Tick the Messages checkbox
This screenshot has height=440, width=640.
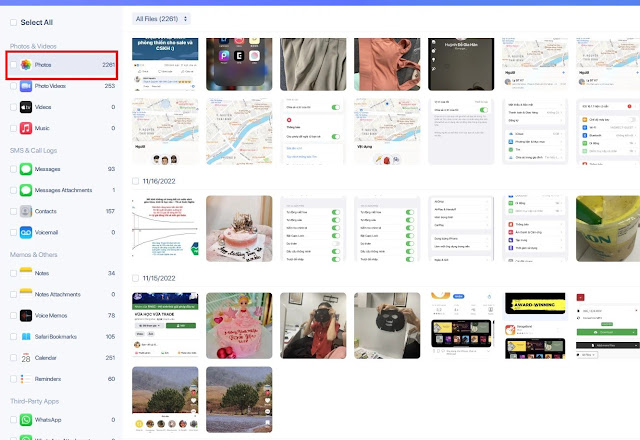[13, 169]
